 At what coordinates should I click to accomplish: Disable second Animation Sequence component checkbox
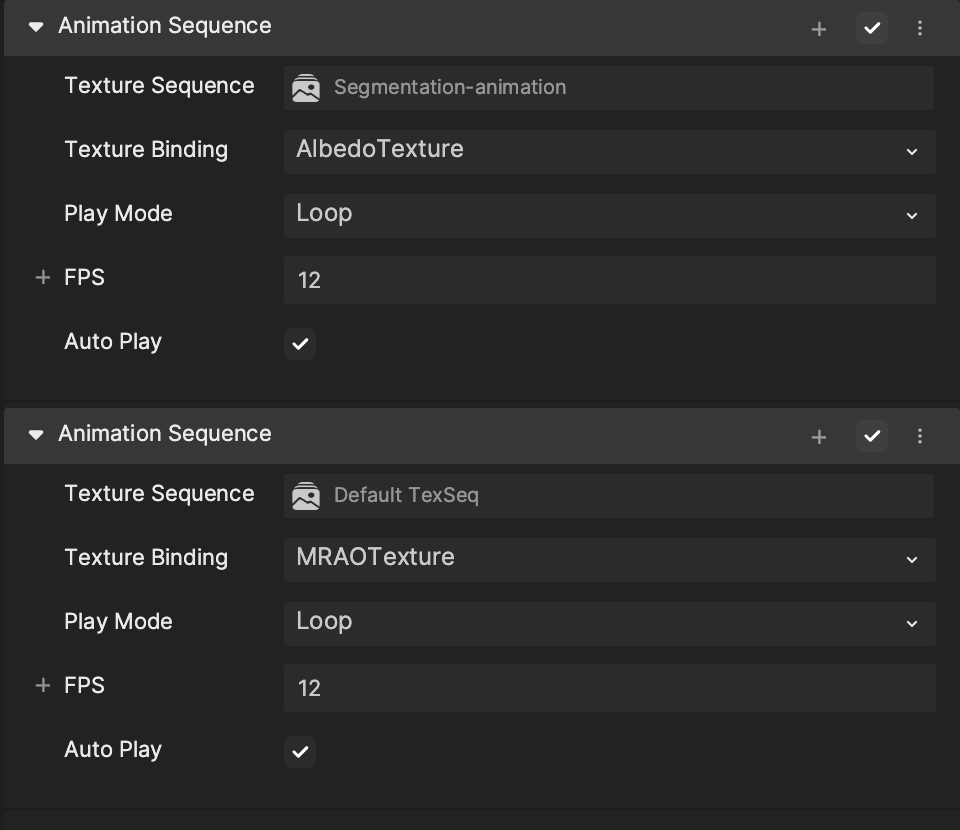pyautogui.click(x=872, y=436)
